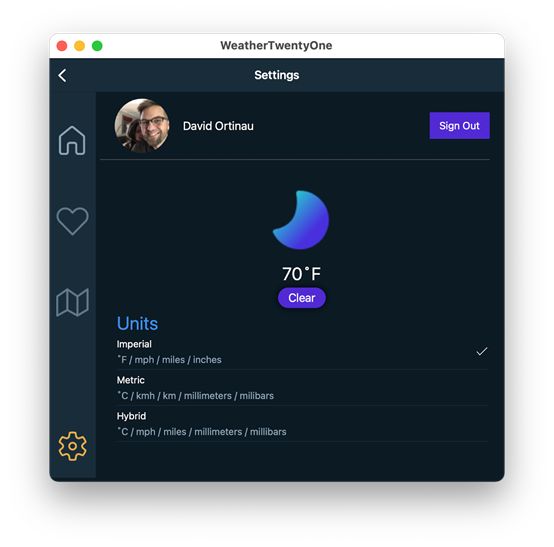Click the green fullscreen window button
Screen dimensions: 554x547
pos(97,46)
